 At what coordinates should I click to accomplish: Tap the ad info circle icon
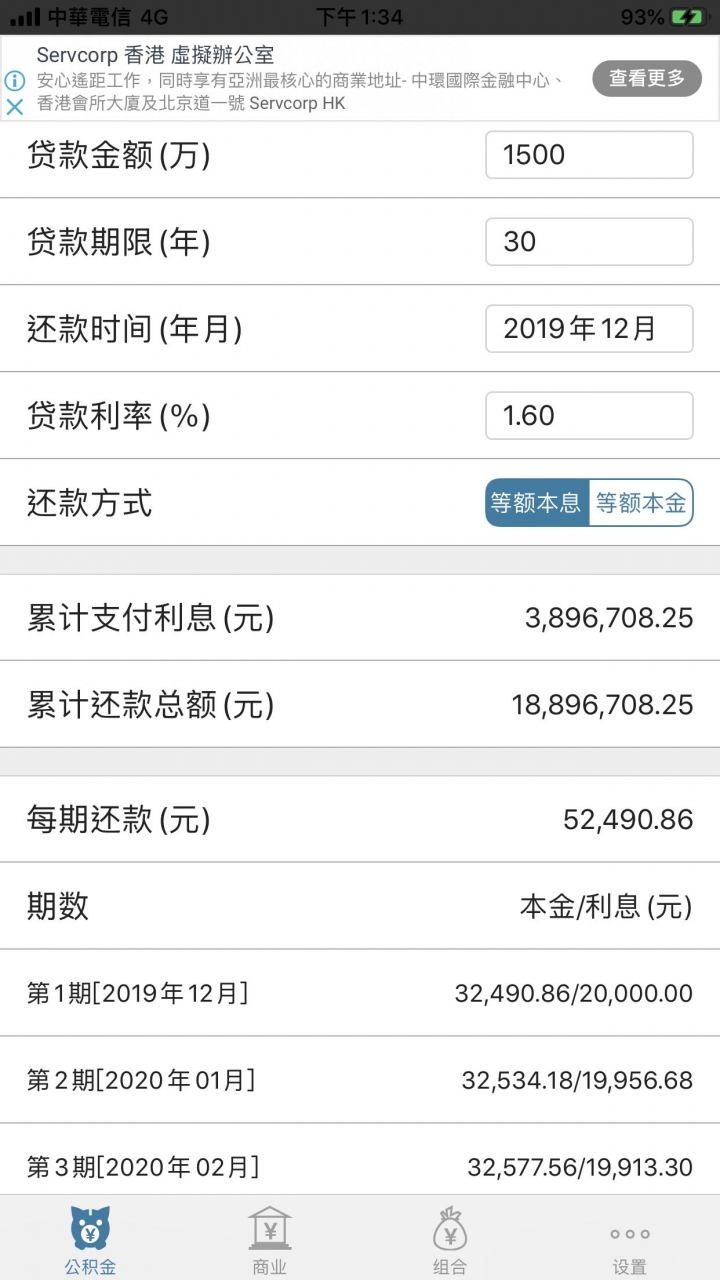coord(14,81)
